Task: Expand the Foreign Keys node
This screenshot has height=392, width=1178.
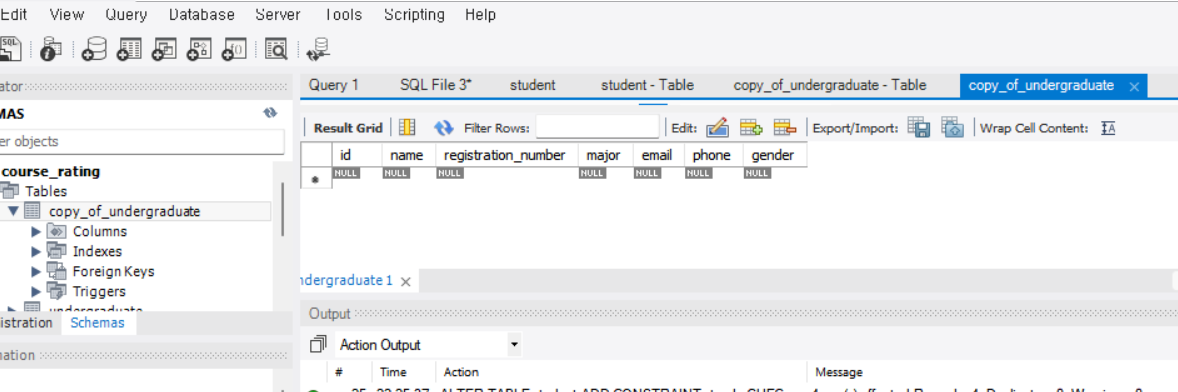Action: tap(36, 271)
